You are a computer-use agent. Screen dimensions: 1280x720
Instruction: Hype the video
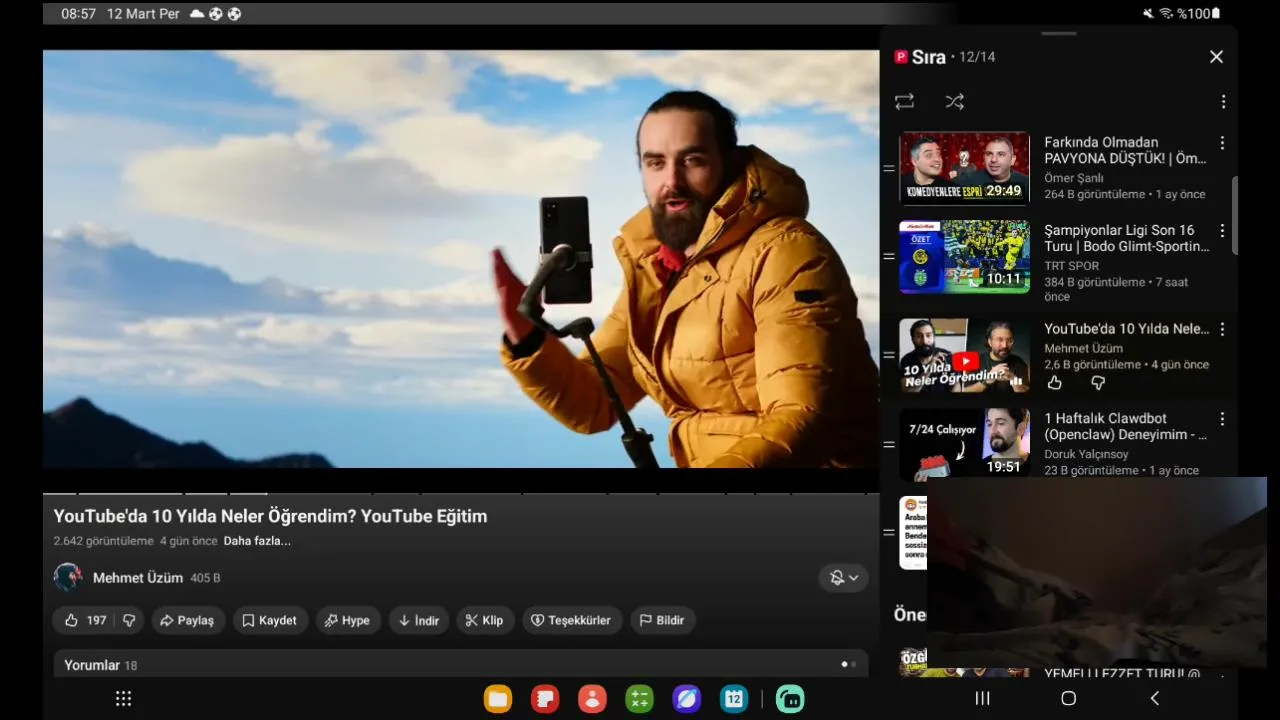click(348, 620)
